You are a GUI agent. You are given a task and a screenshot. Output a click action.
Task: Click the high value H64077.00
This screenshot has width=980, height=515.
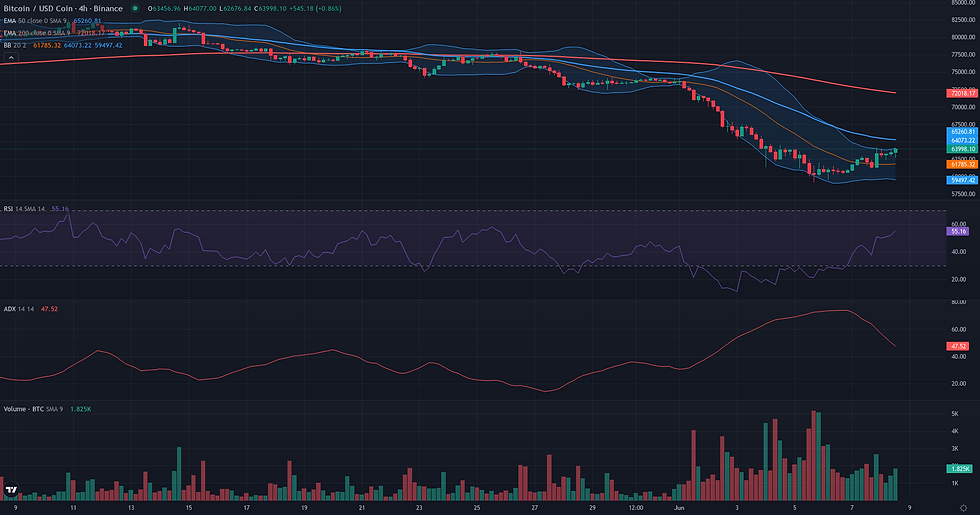tap(200, 9)
